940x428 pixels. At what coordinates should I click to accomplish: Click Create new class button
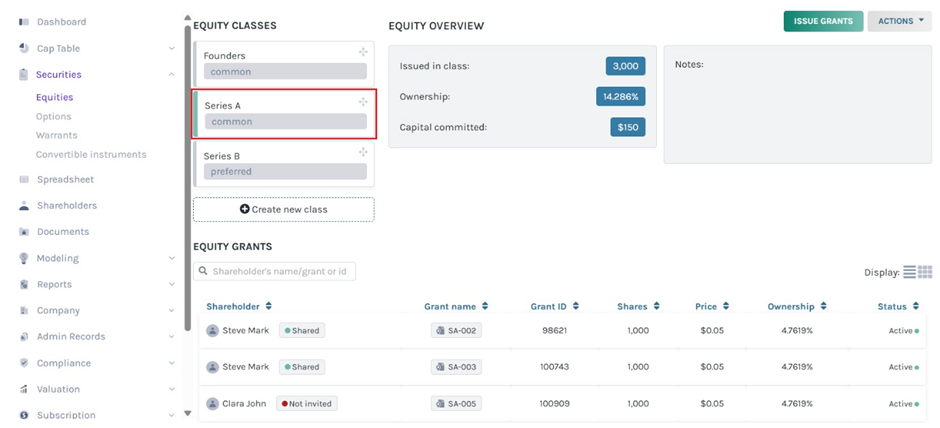tap(283, 209)
